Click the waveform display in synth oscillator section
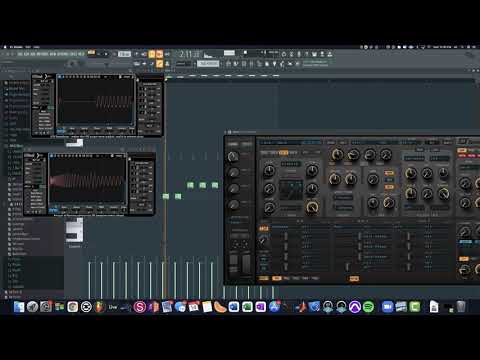480x360 pixels. point(291,190)
